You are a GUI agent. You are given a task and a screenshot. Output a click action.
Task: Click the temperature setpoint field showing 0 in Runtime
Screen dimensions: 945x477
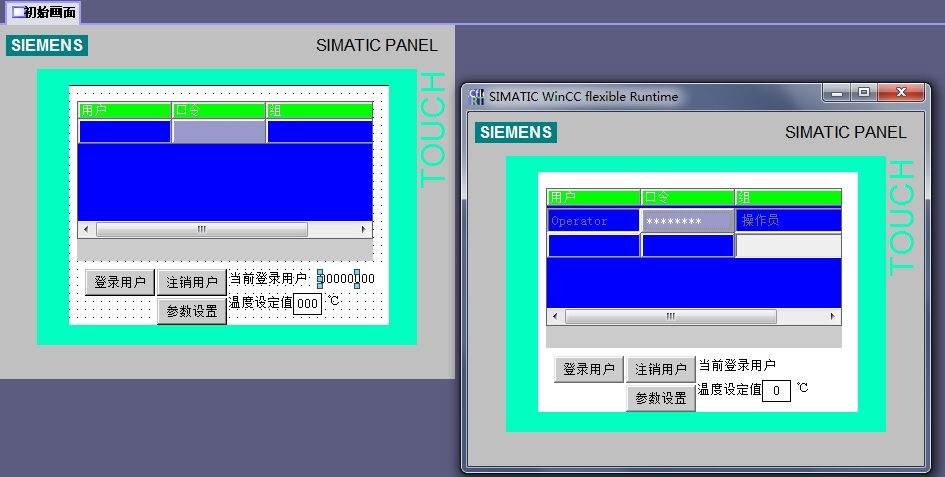pos(776,391)
